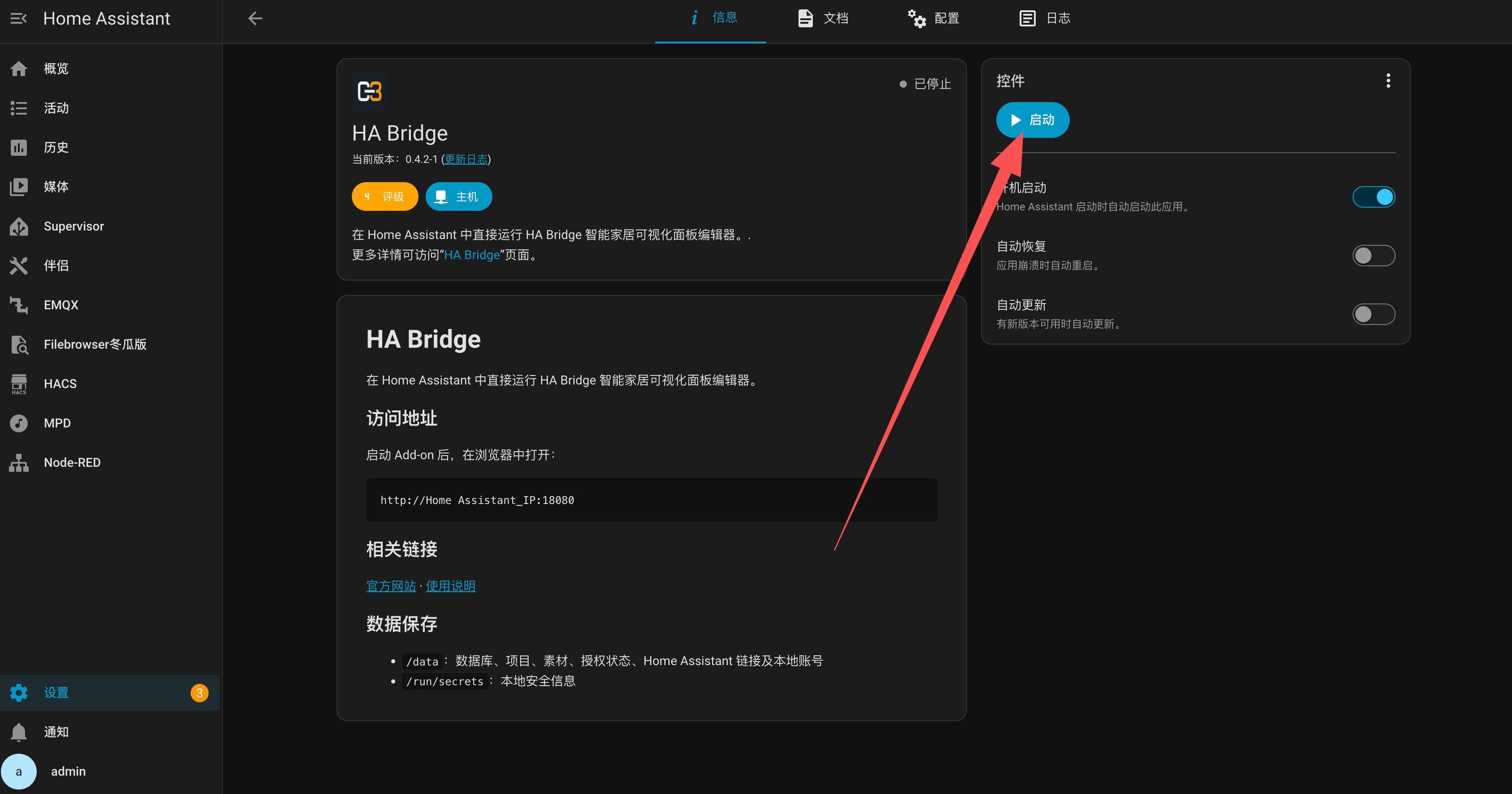This screenshot has height=794, width=1512.
Task: Open the 更新日志 changelog link
Action: pos(466,159)
